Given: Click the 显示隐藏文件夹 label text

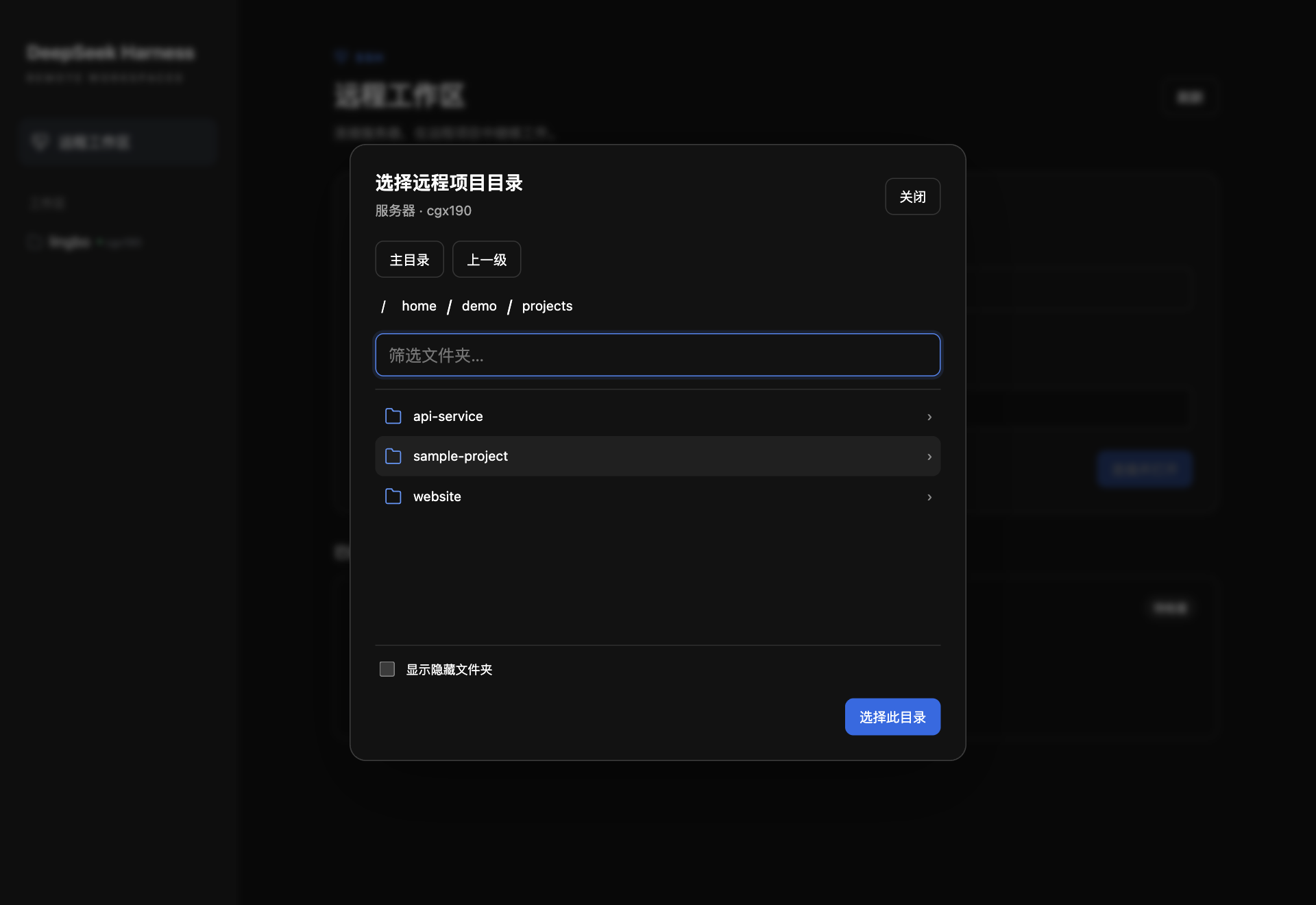Looking at the screenshot, I should point(449,669).
